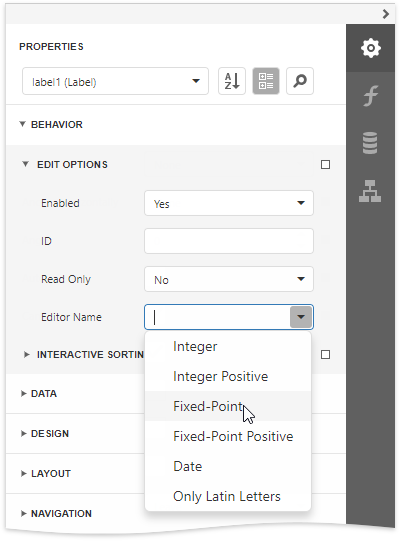Click the Read Only property label
This screenshot has width=400, height=541.
pos(66,279)
